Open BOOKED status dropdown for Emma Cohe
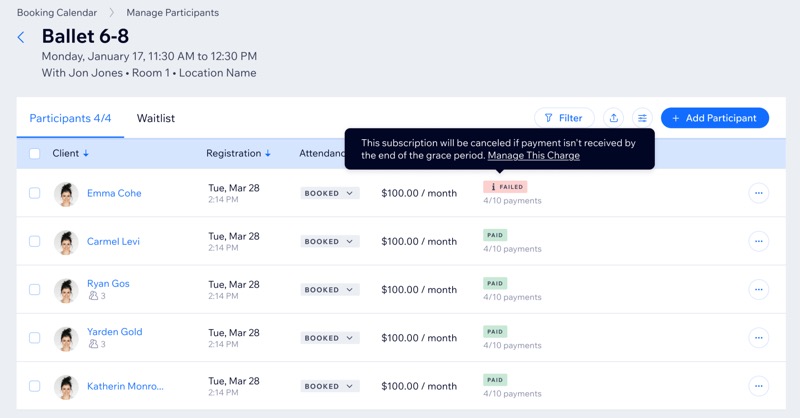Viewport: 800px width, 418px height. click(x=330, y=193)
